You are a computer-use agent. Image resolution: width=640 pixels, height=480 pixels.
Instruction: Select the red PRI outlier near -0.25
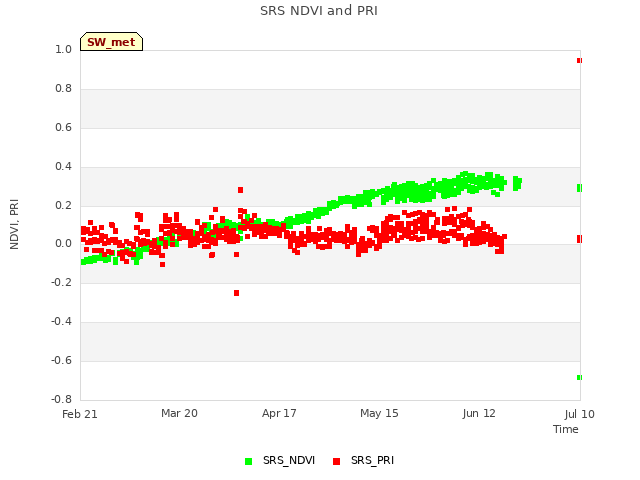(x=236, y=293)
